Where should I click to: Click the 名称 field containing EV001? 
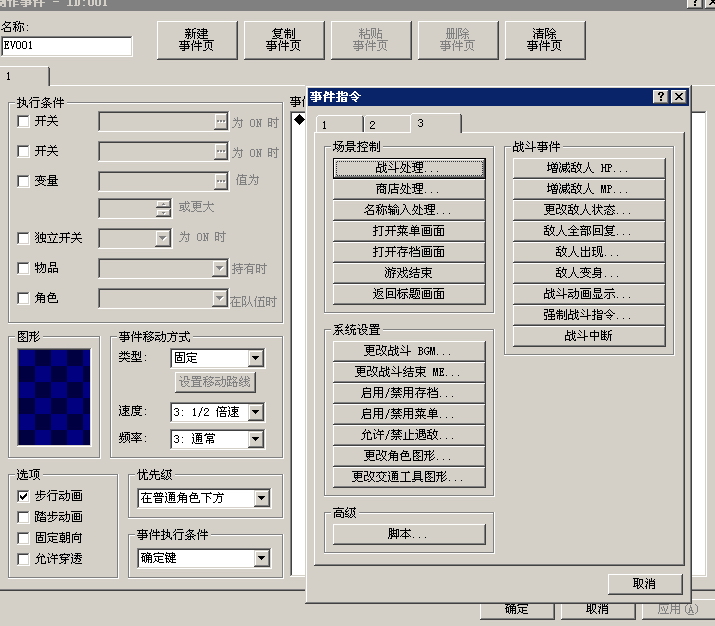(67, 46)
